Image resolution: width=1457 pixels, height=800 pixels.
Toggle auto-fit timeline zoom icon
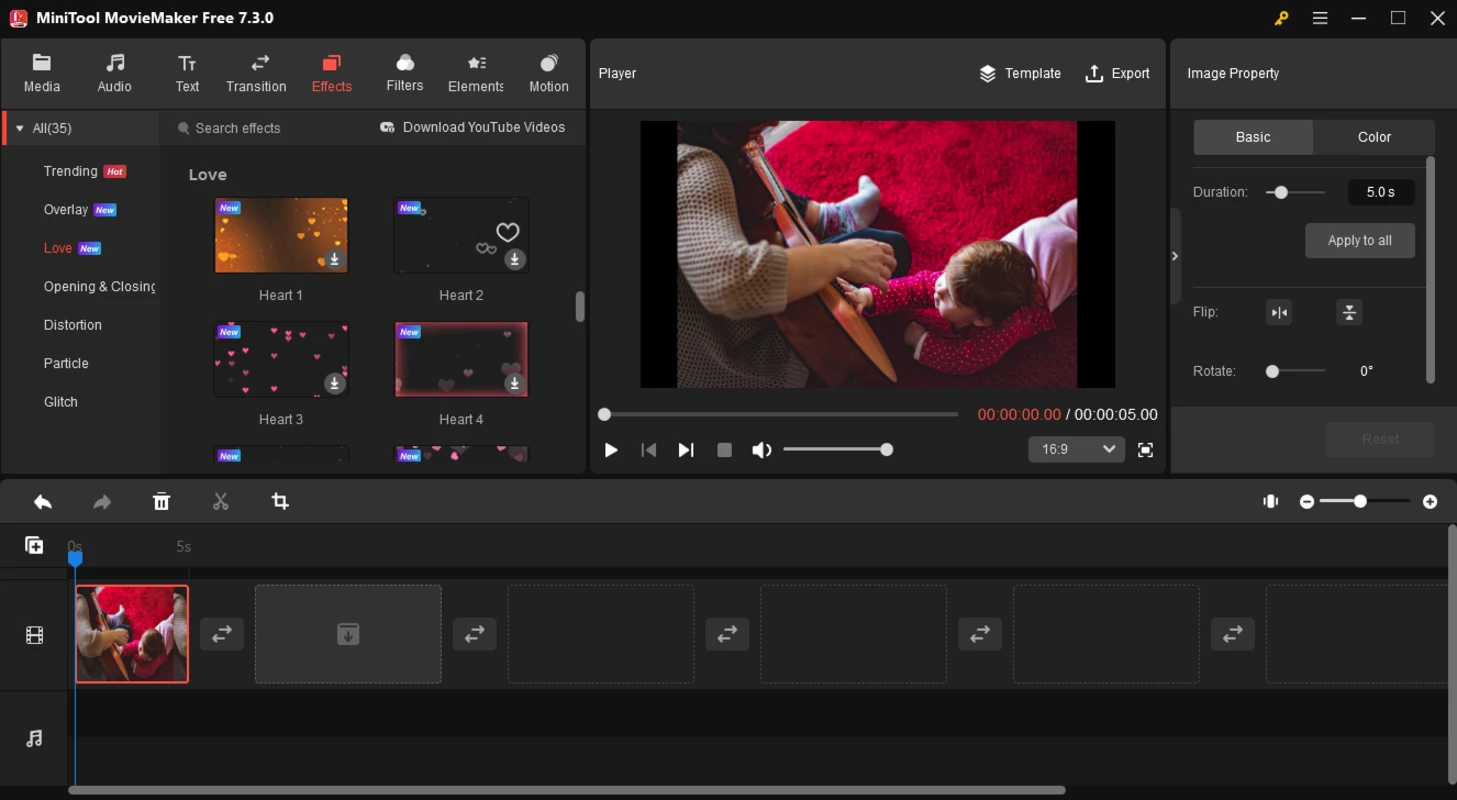click(x=1270, y=501)
